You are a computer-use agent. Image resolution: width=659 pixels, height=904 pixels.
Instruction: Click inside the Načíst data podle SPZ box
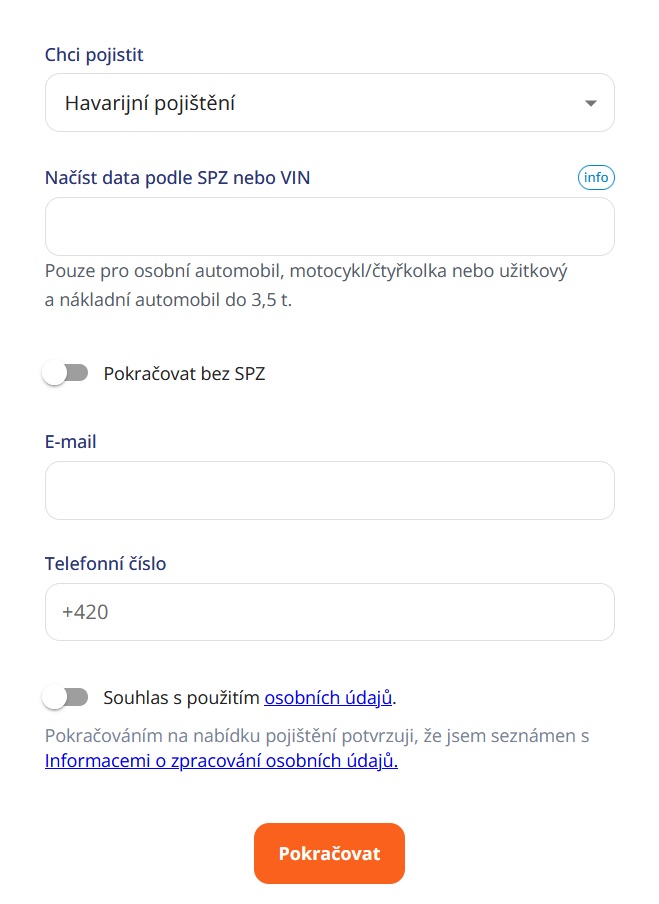[x=329, y=226]
